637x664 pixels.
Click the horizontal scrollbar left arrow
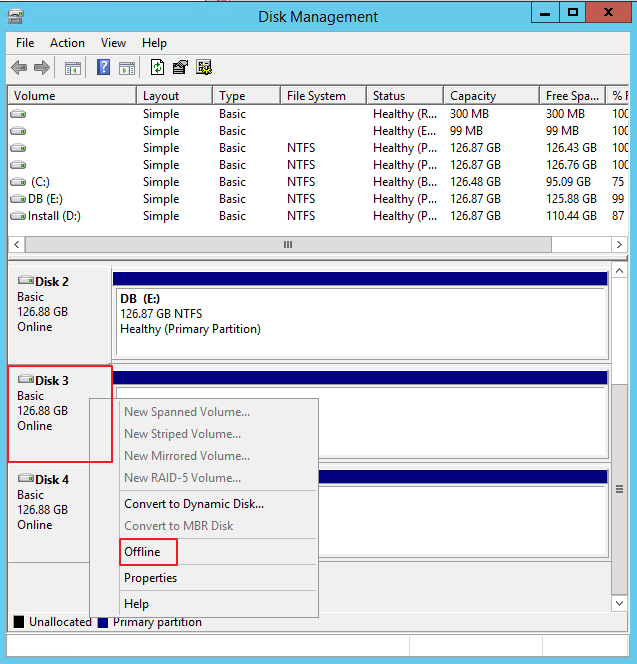[x=17, y=244]
